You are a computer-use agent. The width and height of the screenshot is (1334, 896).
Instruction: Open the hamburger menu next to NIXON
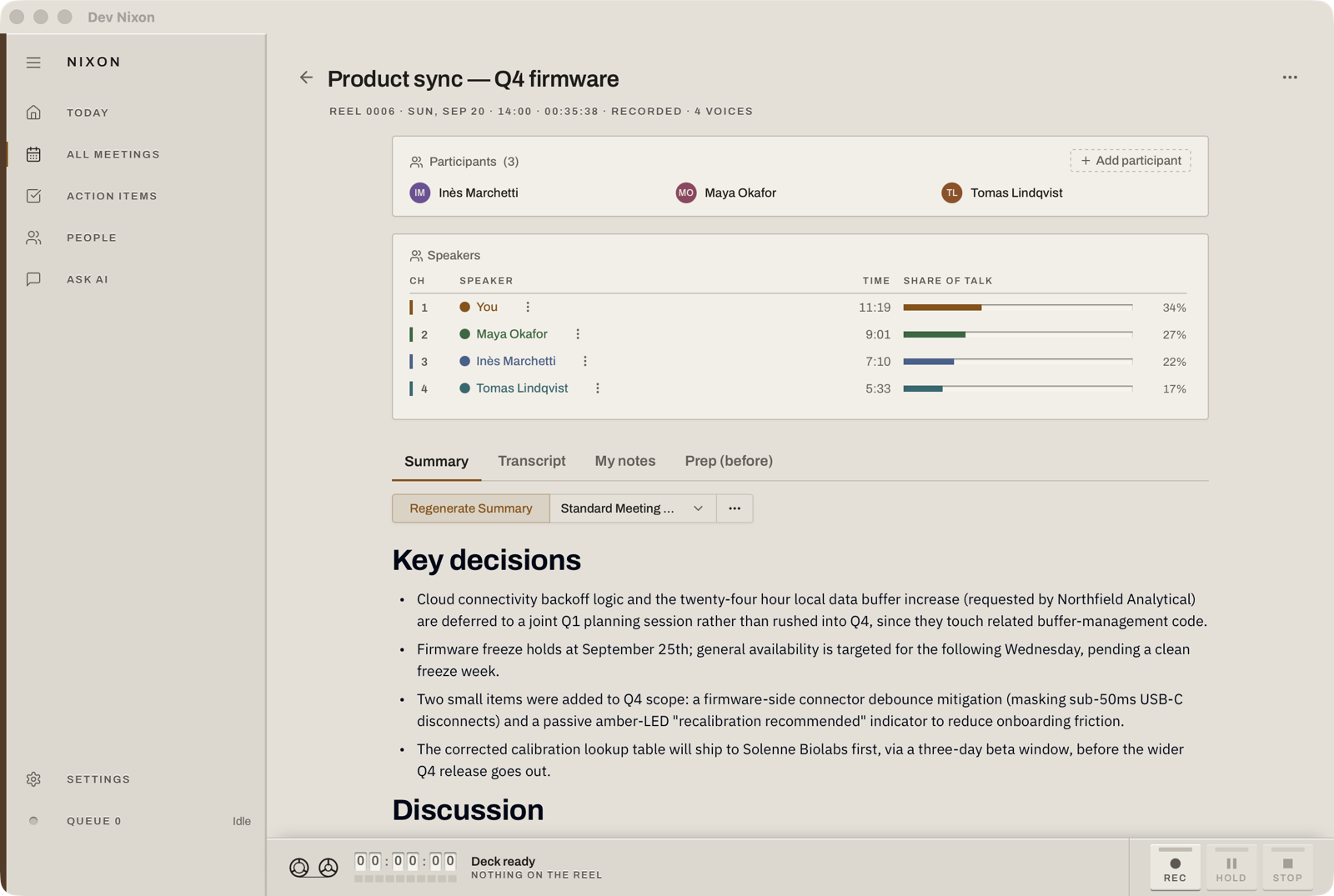pyautogui.click(x=33, y=63)
